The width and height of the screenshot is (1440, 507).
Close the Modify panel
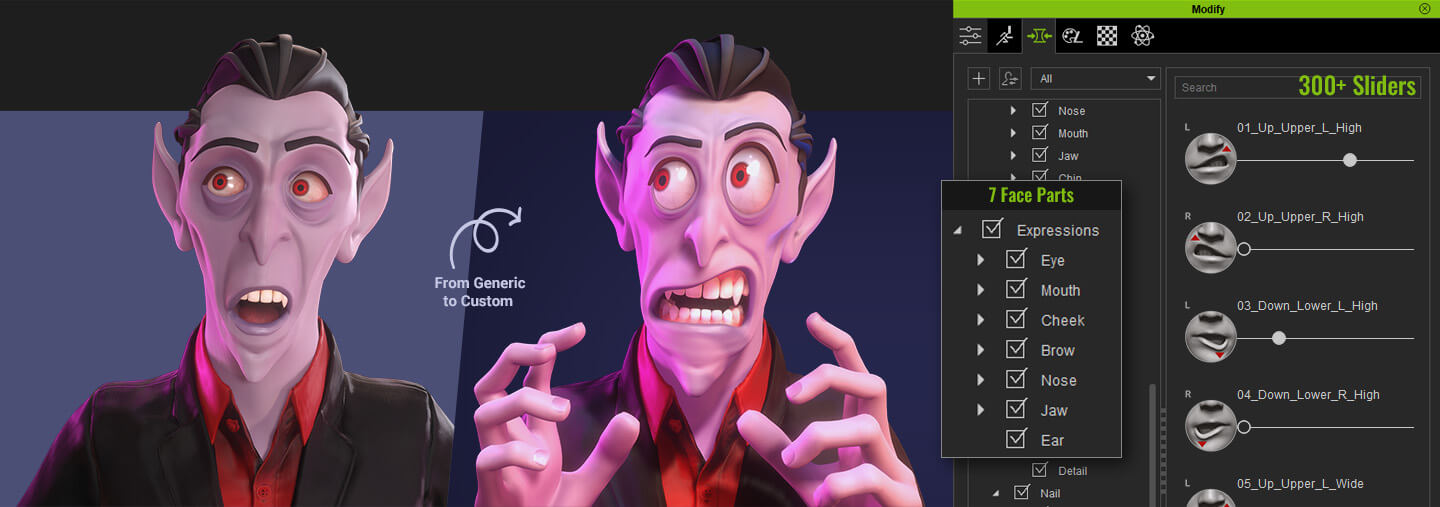click(x=1424, y=8)
